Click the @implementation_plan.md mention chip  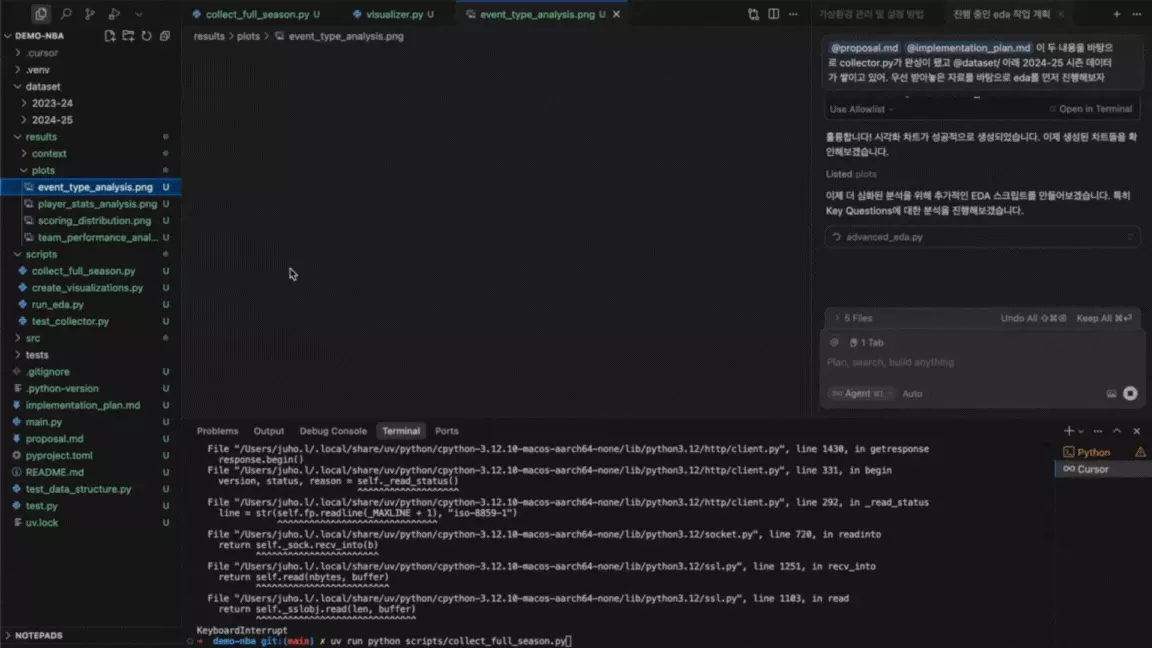click(968, 48)
